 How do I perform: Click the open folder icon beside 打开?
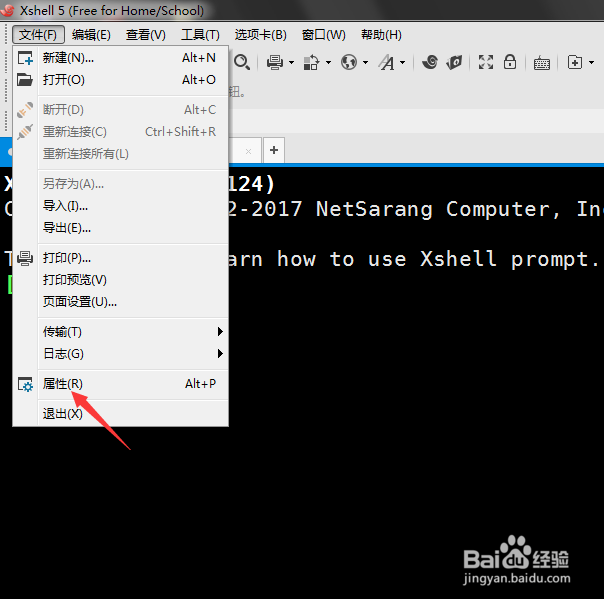pyautogui.click(x=25, y=80)
